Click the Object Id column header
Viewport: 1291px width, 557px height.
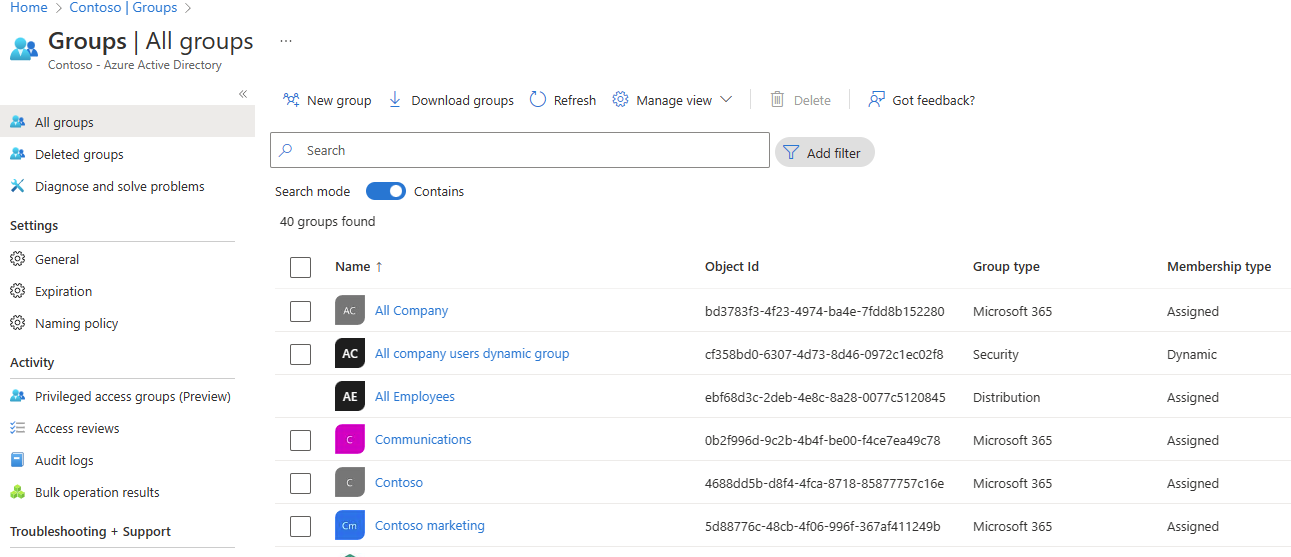(x=732, y=267)
